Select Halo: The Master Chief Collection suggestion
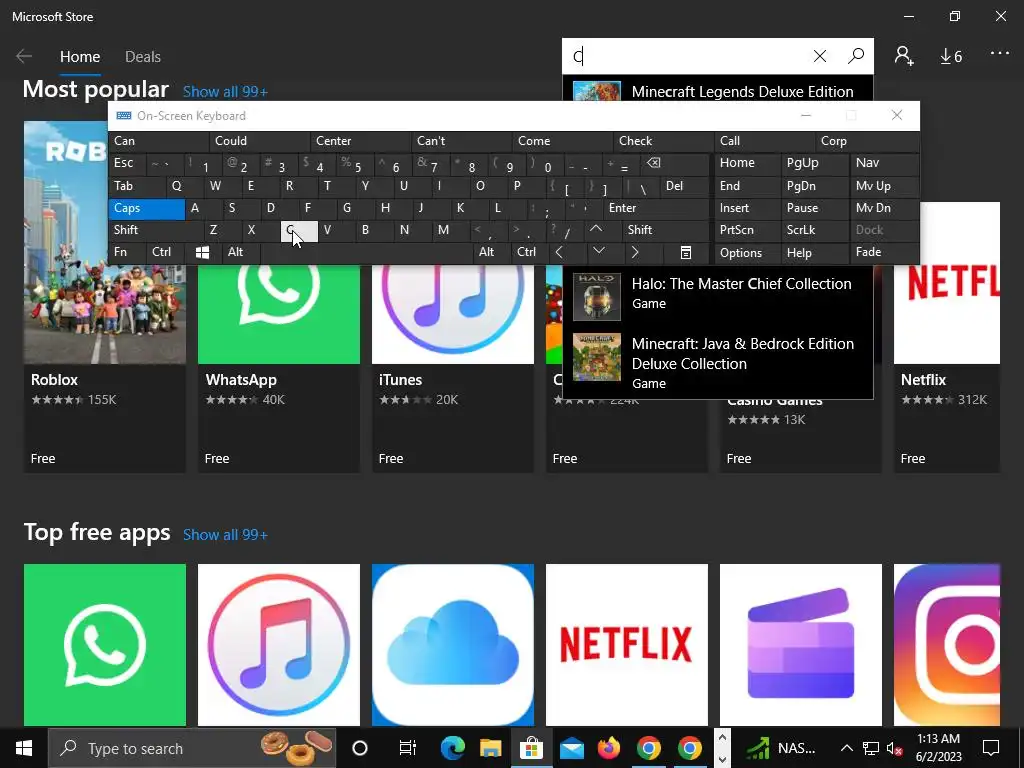The image size is (1024, 768). (718, 294)
